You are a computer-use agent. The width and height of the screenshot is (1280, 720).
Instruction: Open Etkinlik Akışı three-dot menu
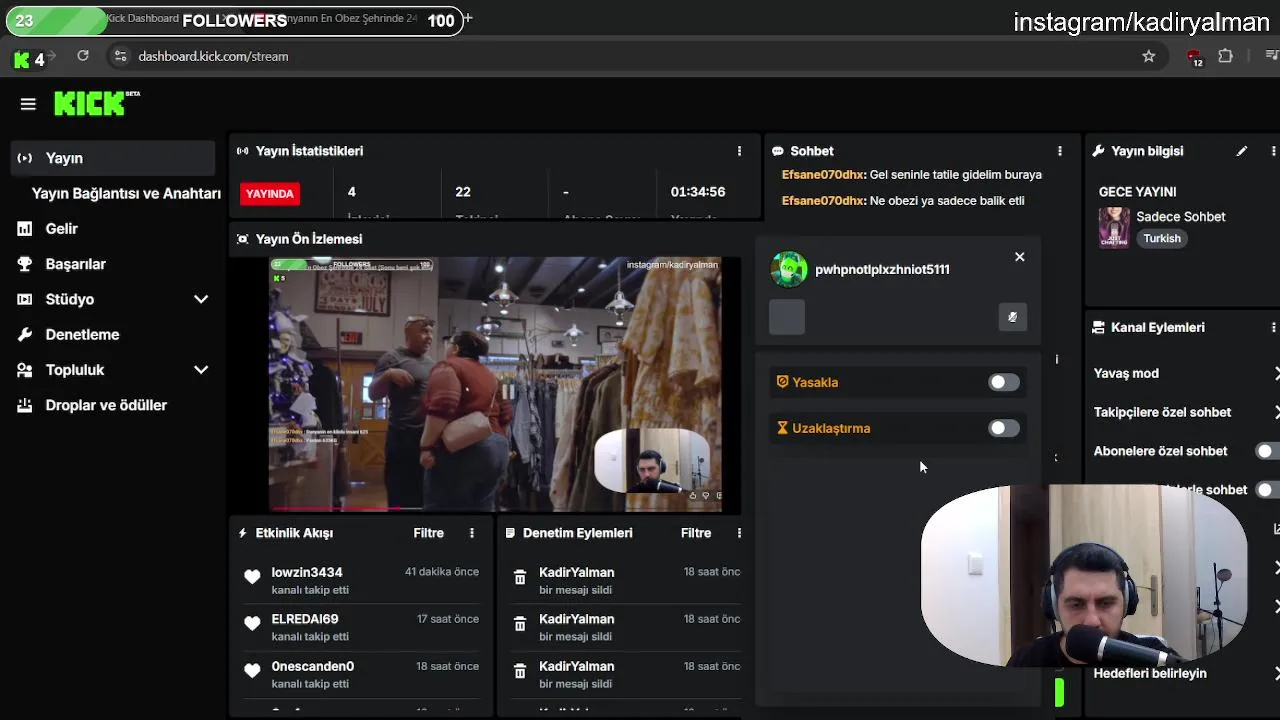click(472, 533)
